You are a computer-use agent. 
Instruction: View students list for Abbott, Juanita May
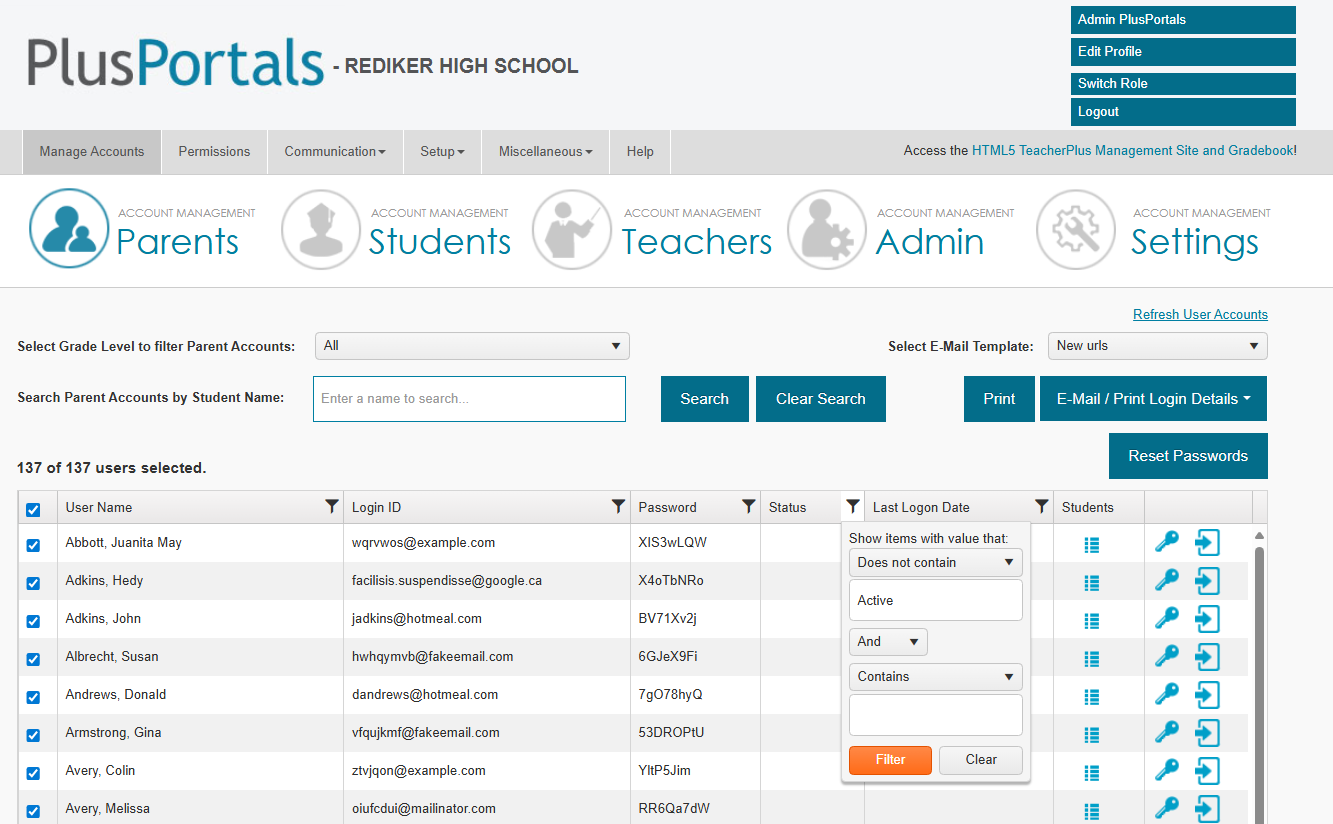tap(1092, 545)
